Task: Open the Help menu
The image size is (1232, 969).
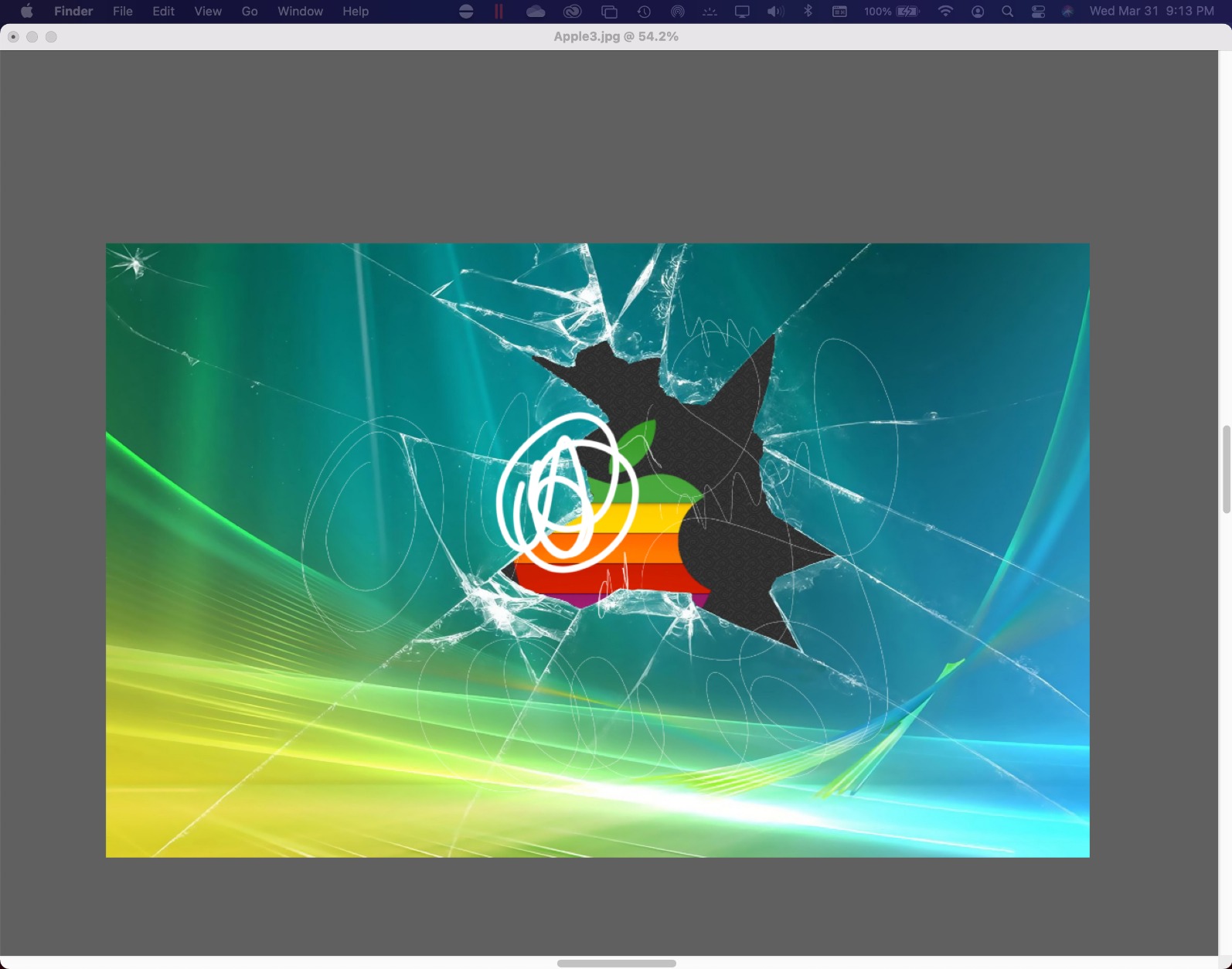Action: tap(356, 12)
